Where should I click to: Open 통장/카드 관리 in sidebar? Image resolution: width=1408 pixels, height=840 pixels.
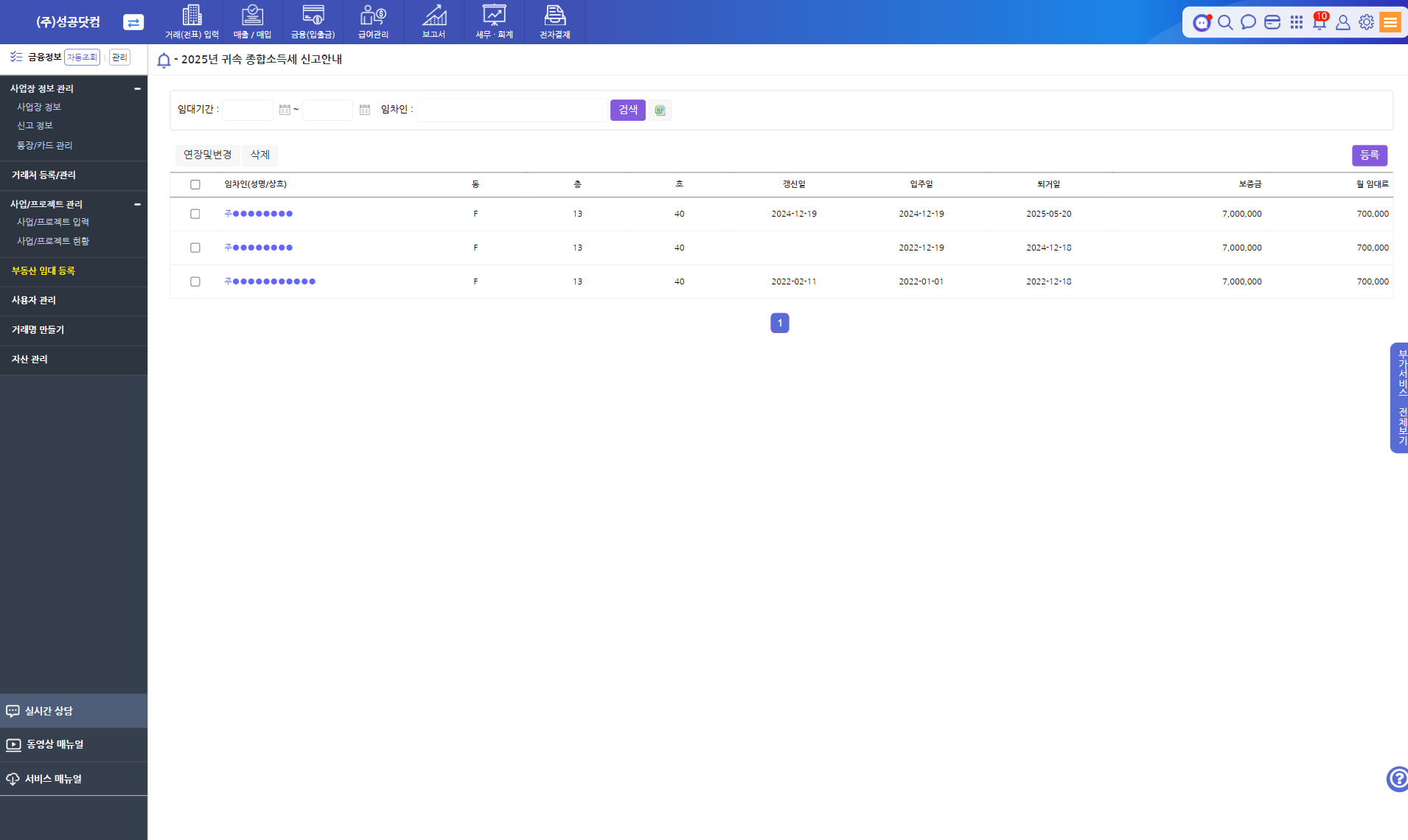44,145
